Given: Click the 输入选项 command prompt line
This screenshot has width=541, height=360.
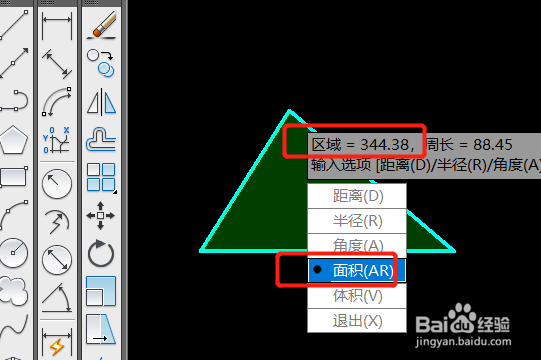Looking at the screenshot, I should click(x=425, y=165).
